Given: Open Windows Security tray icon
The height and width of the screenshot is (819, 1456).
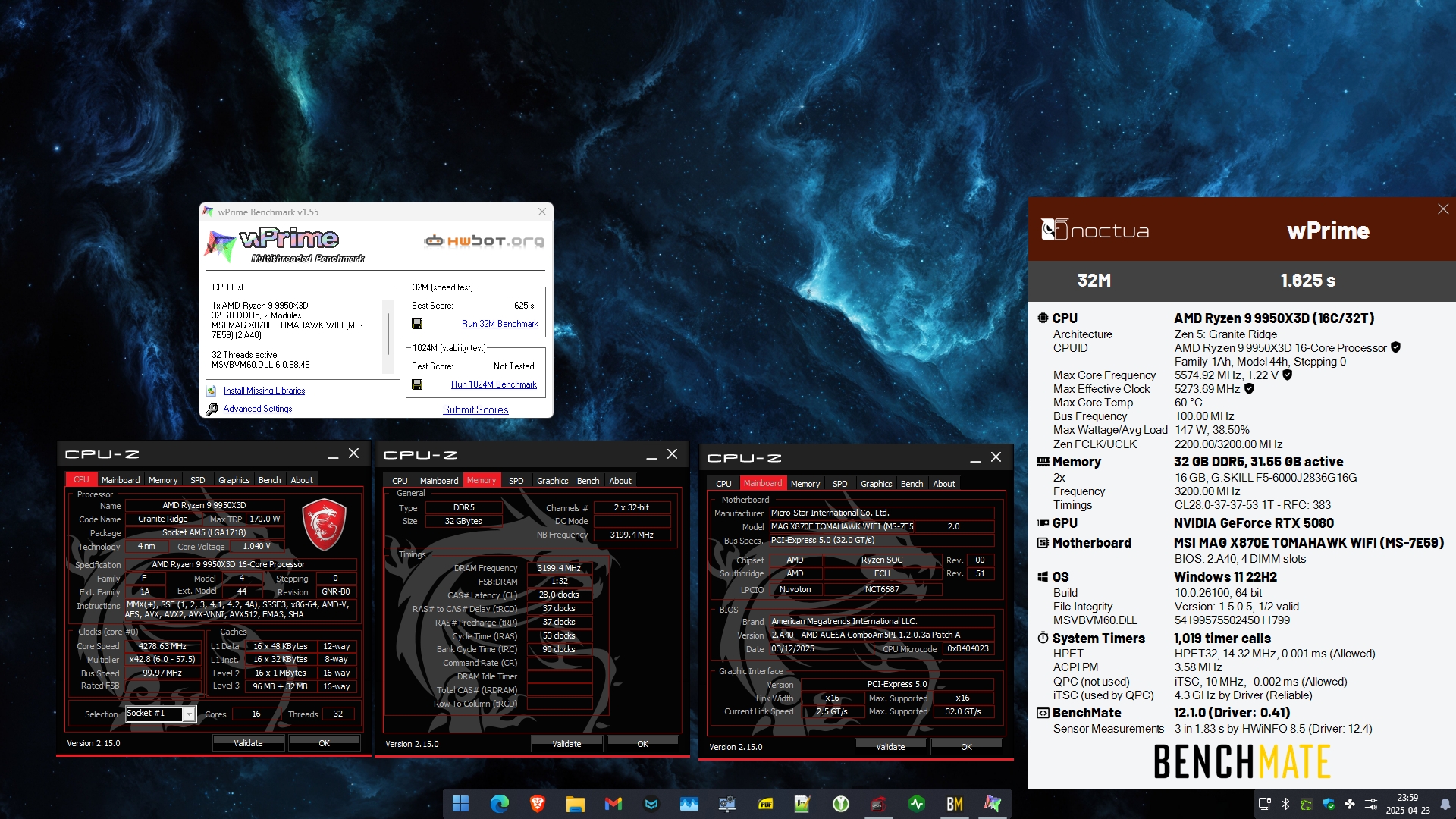Looking at the screenshot, I should [x=1328, y=804].
